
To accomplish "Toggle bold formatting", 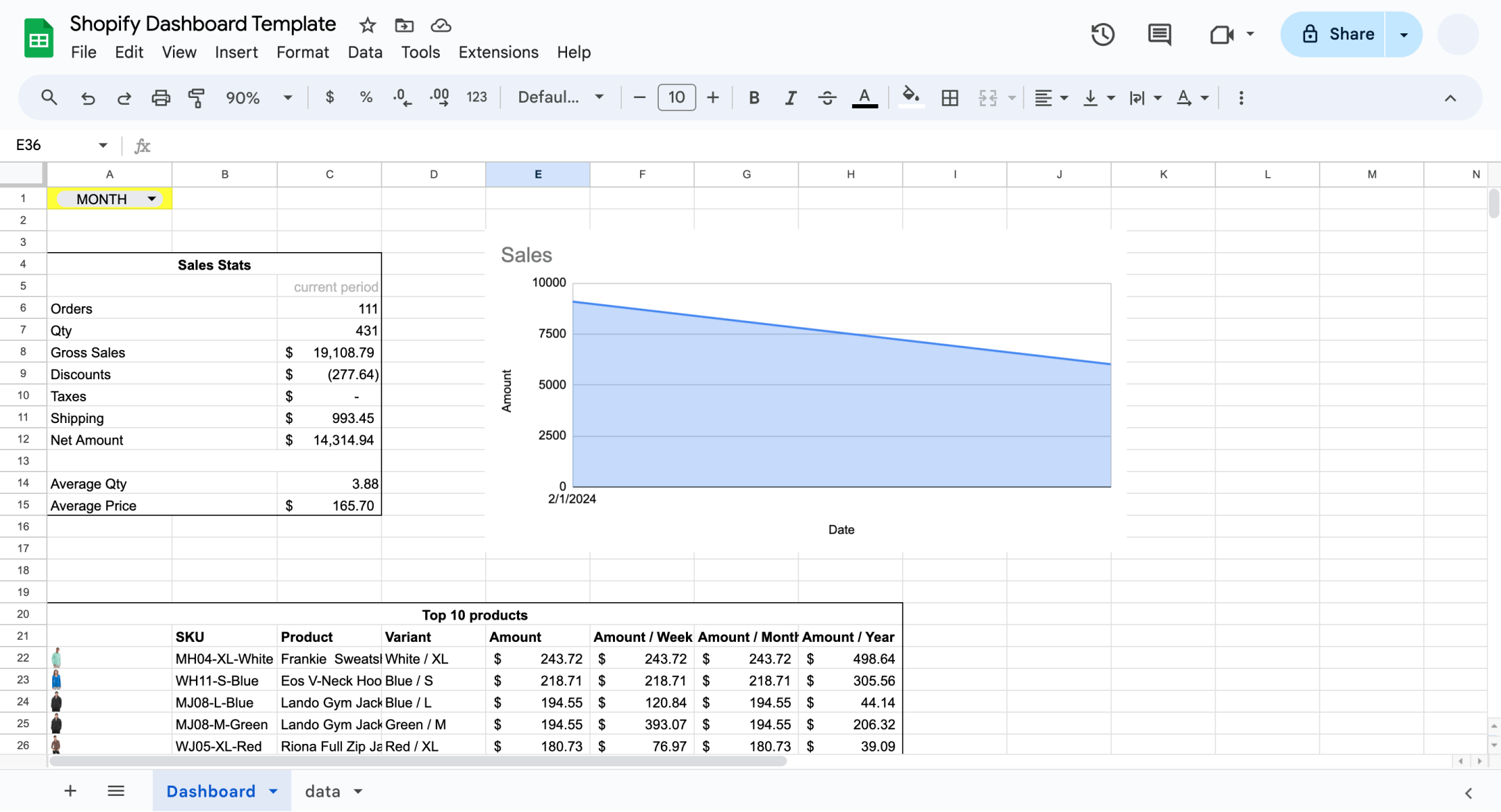I will [754, 98].
